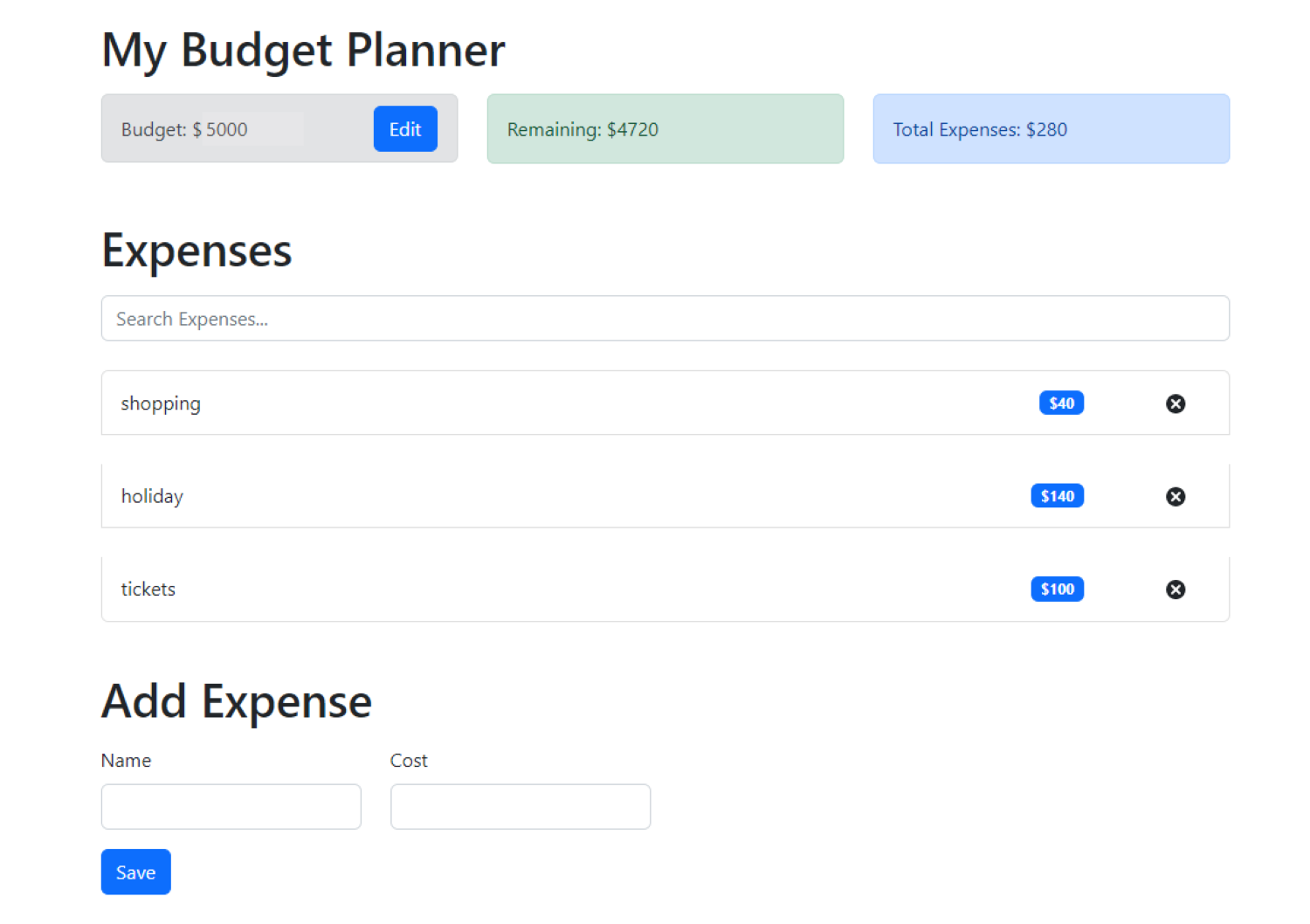
Task: Click the Cost field label
Action: (x=409, y=761)
